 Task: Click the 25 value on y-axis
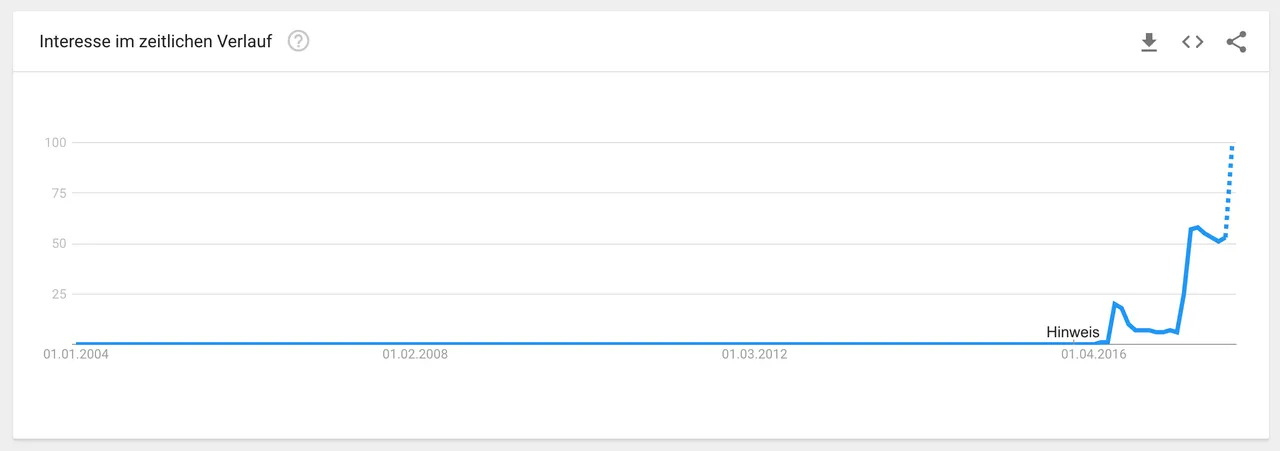click(x=59, y=294)
